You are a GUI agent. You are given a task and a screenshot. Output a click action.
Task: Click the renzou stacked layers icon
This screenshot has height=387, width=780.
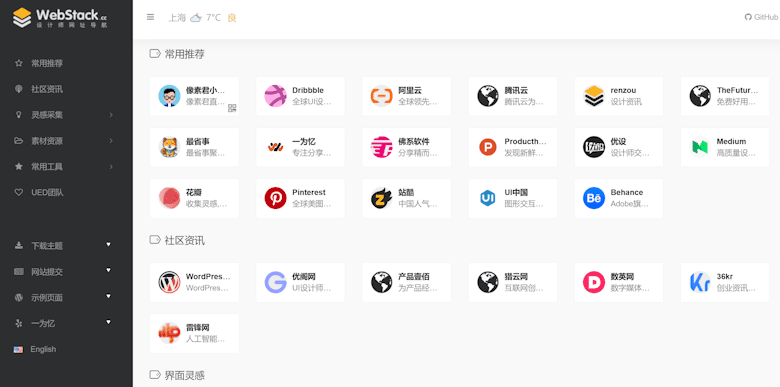(x=594, y=96)
